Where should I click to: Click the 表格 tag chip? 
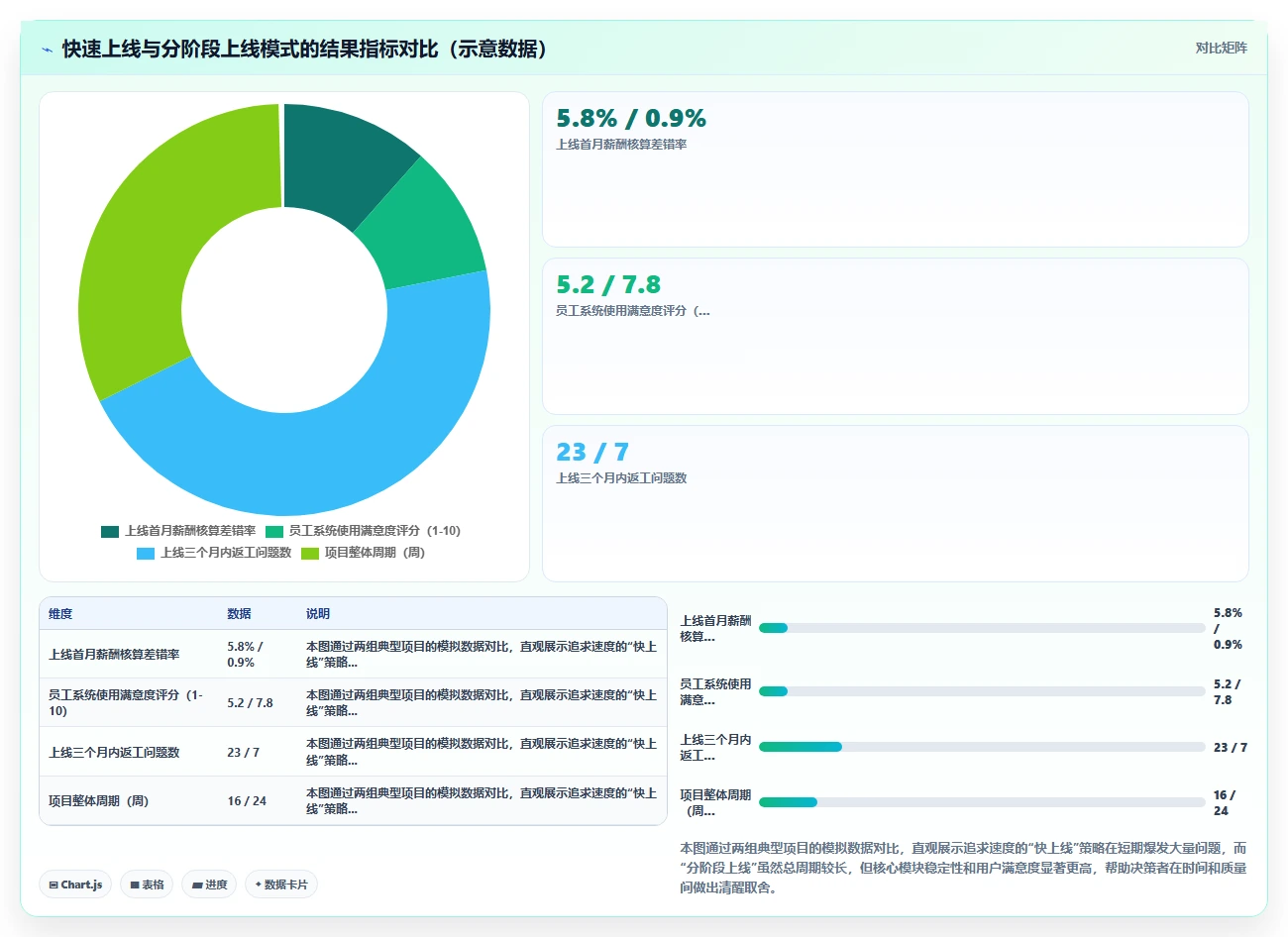click(x=147, y=885)
